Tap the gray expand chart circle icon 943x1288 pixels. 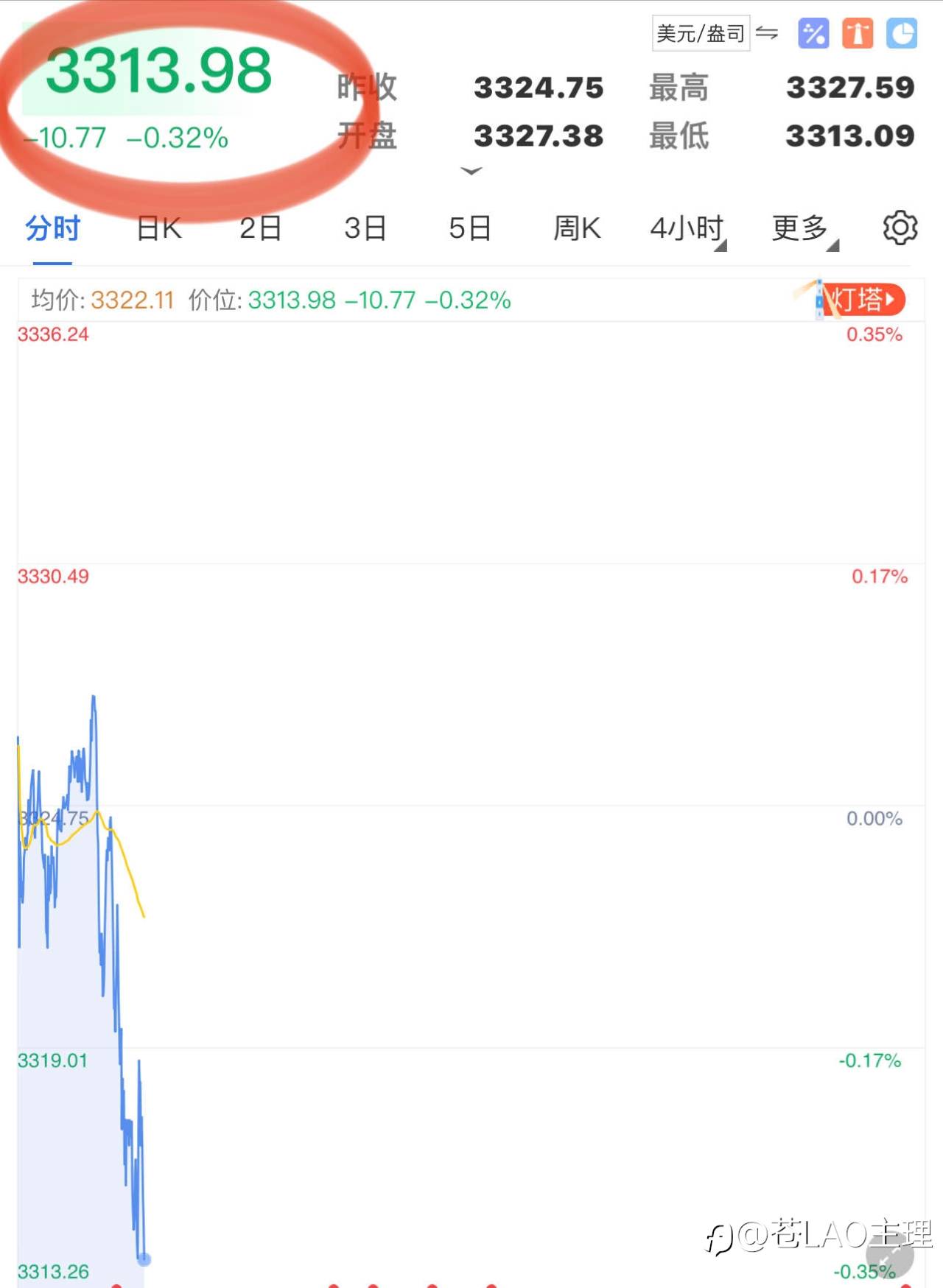890,1256
